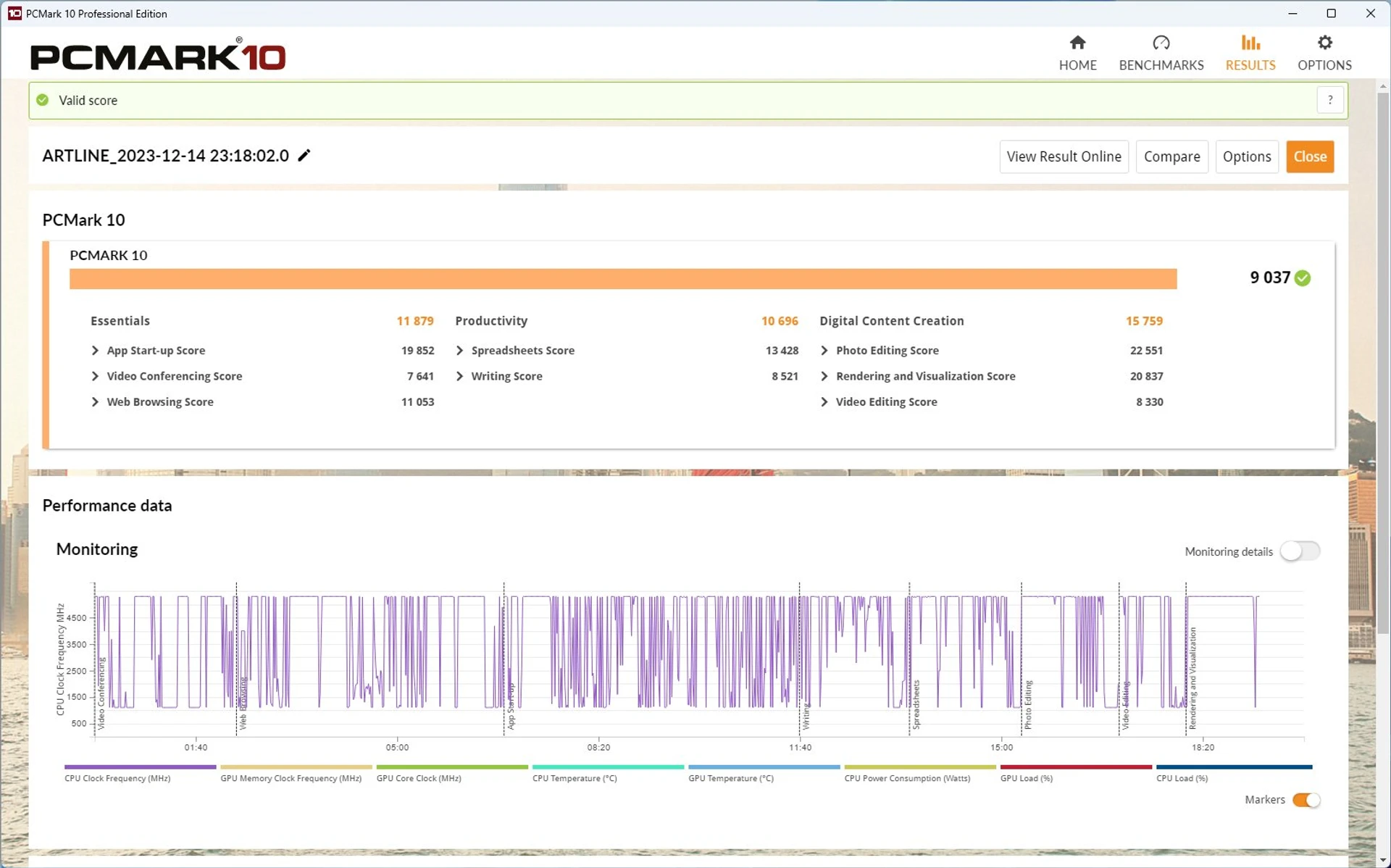
Task: Click the scrollbar up arrow
Action: (1382, 86)
